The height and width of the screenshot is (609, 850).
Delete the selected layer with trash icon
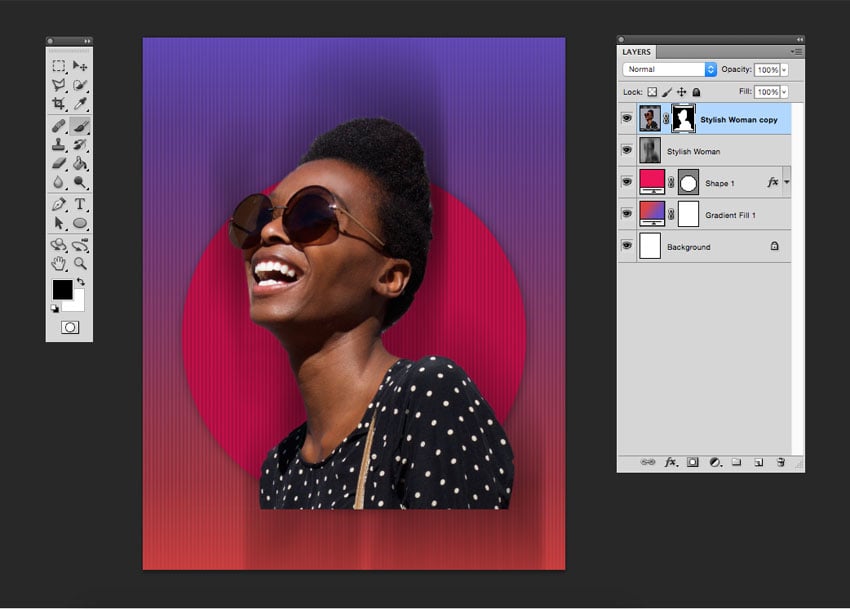point(781,462)
